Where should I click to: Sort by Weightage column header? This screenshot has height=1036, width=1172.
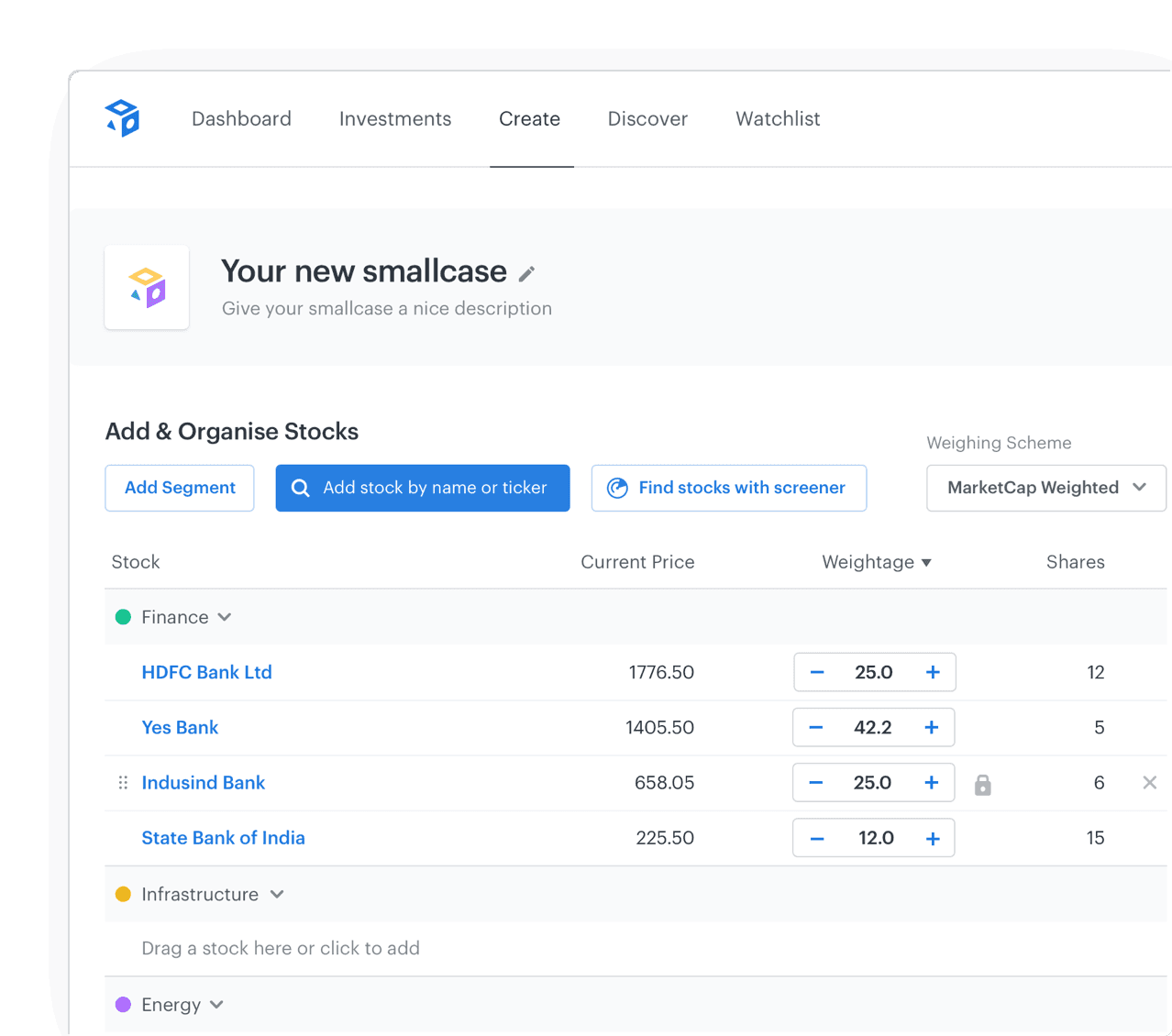pos(876,562)
